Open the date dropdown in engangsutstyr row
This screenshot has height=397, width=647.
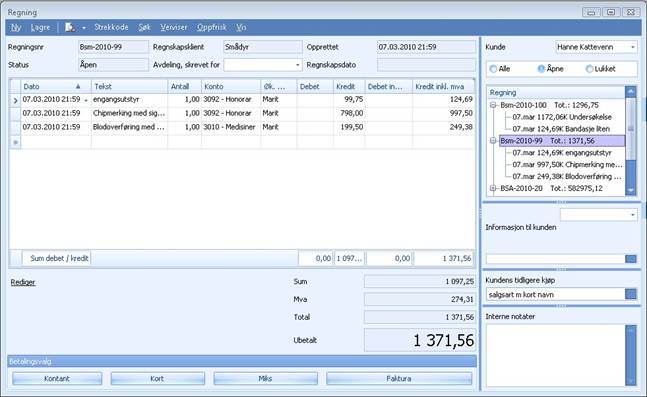[86, 100]
